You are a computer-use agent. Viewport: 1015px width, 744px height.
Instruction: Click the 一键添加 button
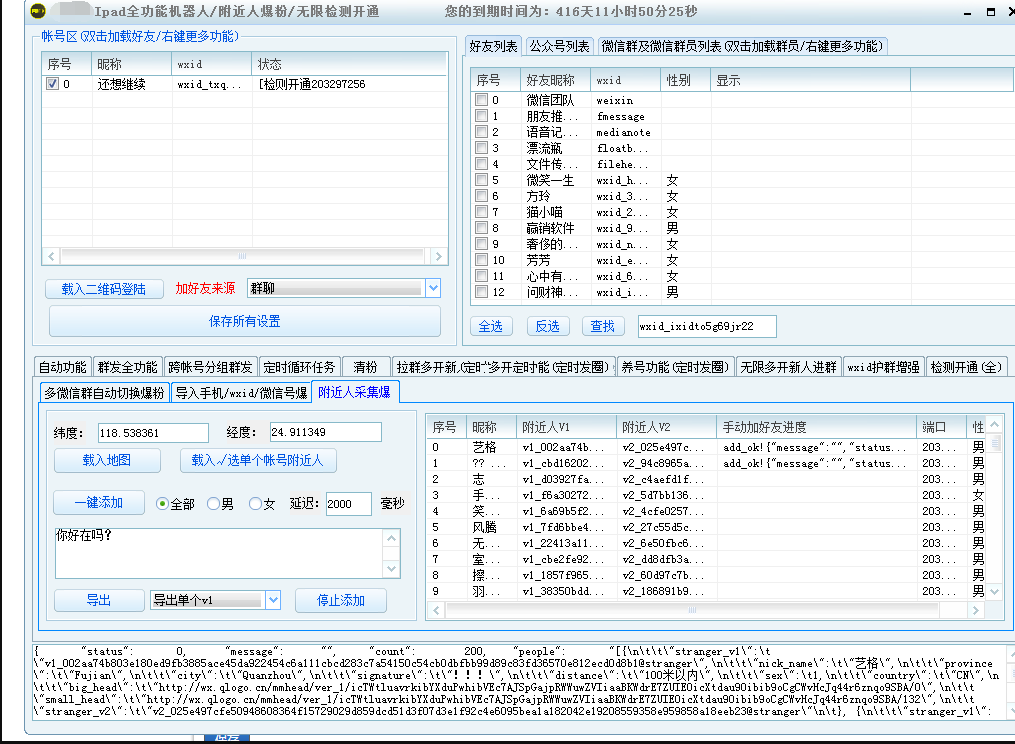[99, 502]
